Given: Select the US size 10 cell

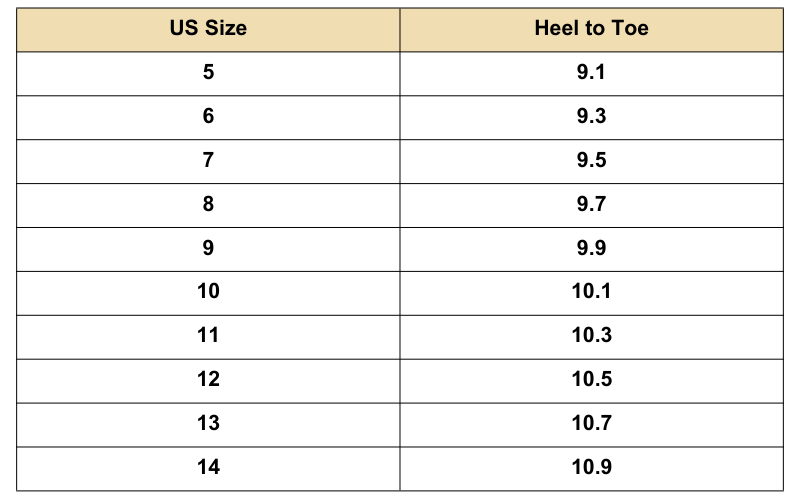Looking at the screenshot, I should (x=208, y=291).
